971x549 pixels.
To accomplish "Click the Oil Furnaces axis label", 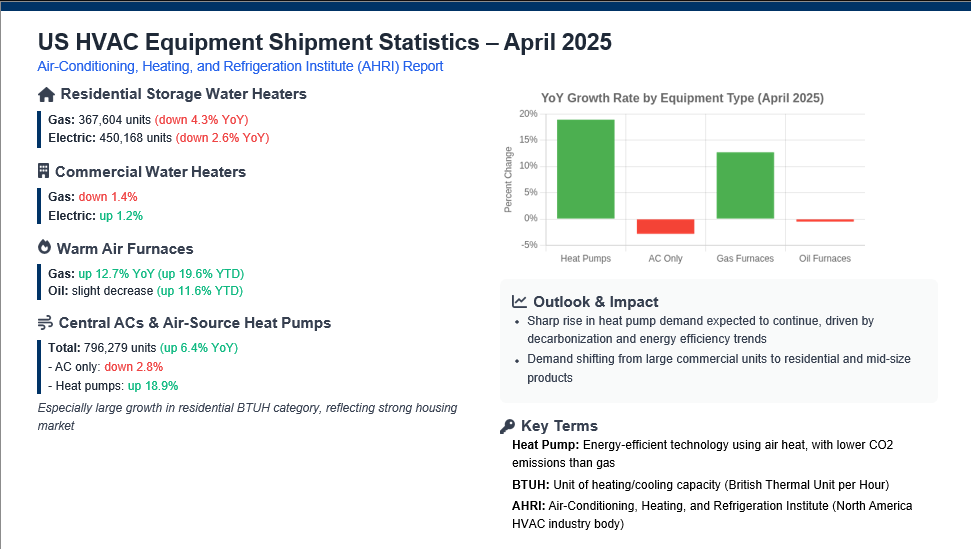I will click(x=825, y=258).
